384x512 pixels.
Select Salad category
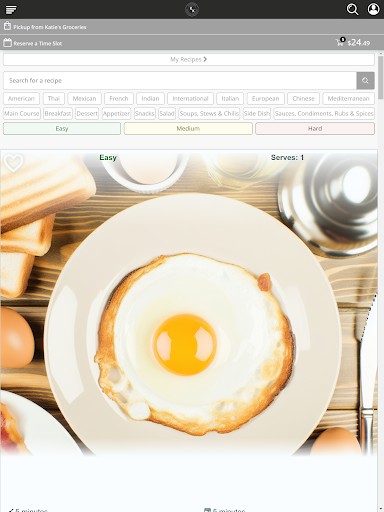point(167,114)
